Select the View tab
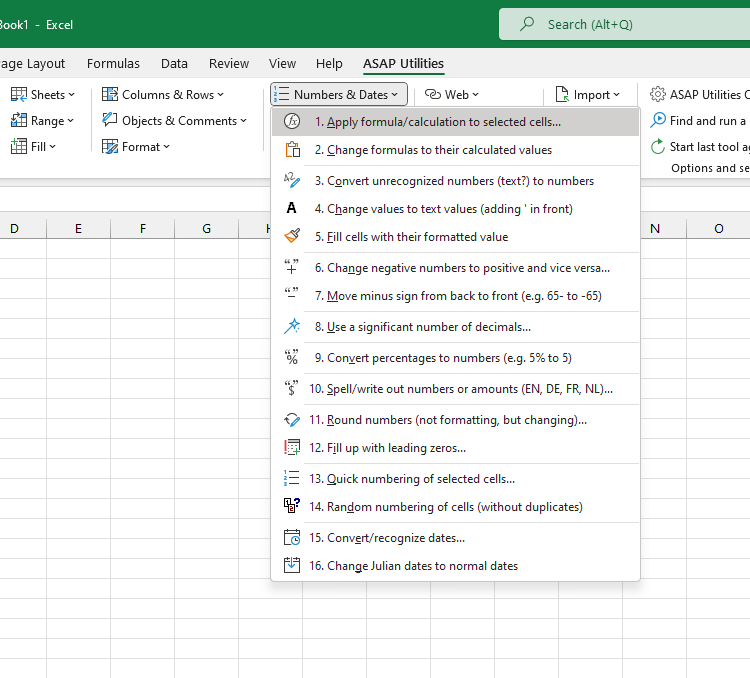 pos(282,63)
